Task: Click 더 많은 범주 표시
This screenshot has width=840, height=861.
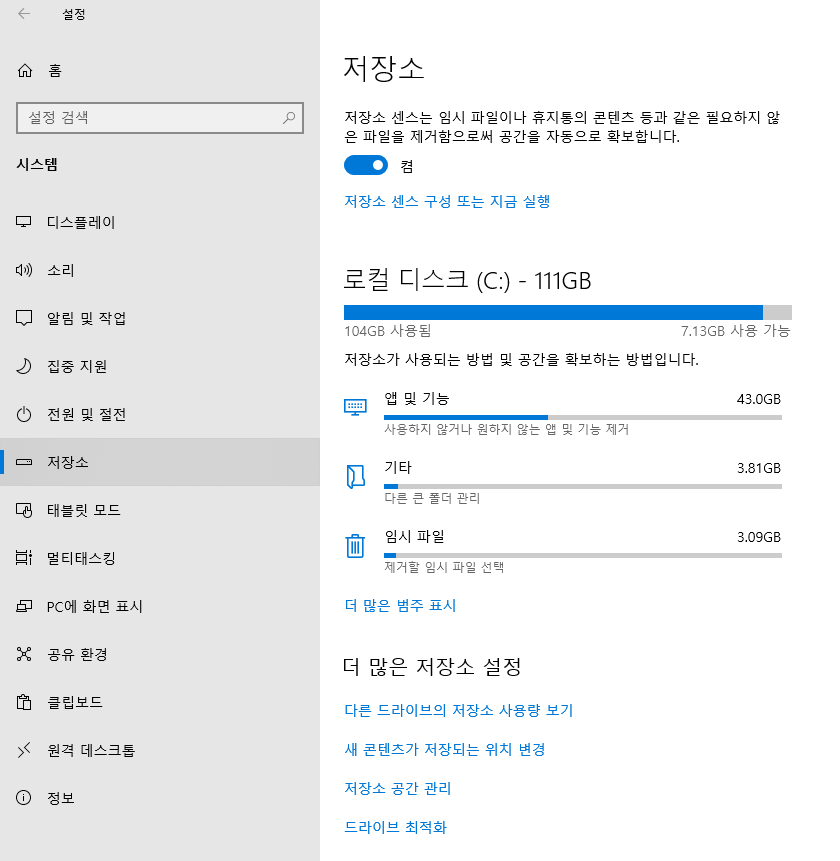Action: (x=397, y=605)
